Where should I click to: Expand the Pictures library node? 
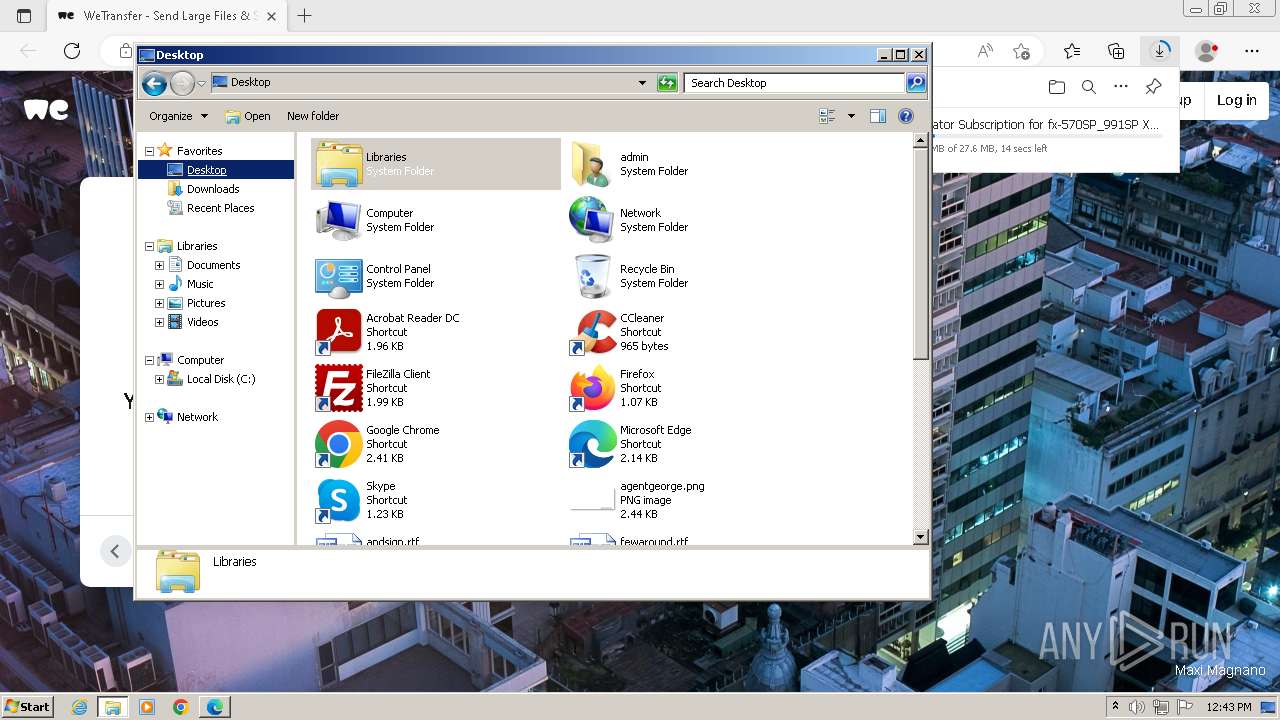click(x=159, y=303)
